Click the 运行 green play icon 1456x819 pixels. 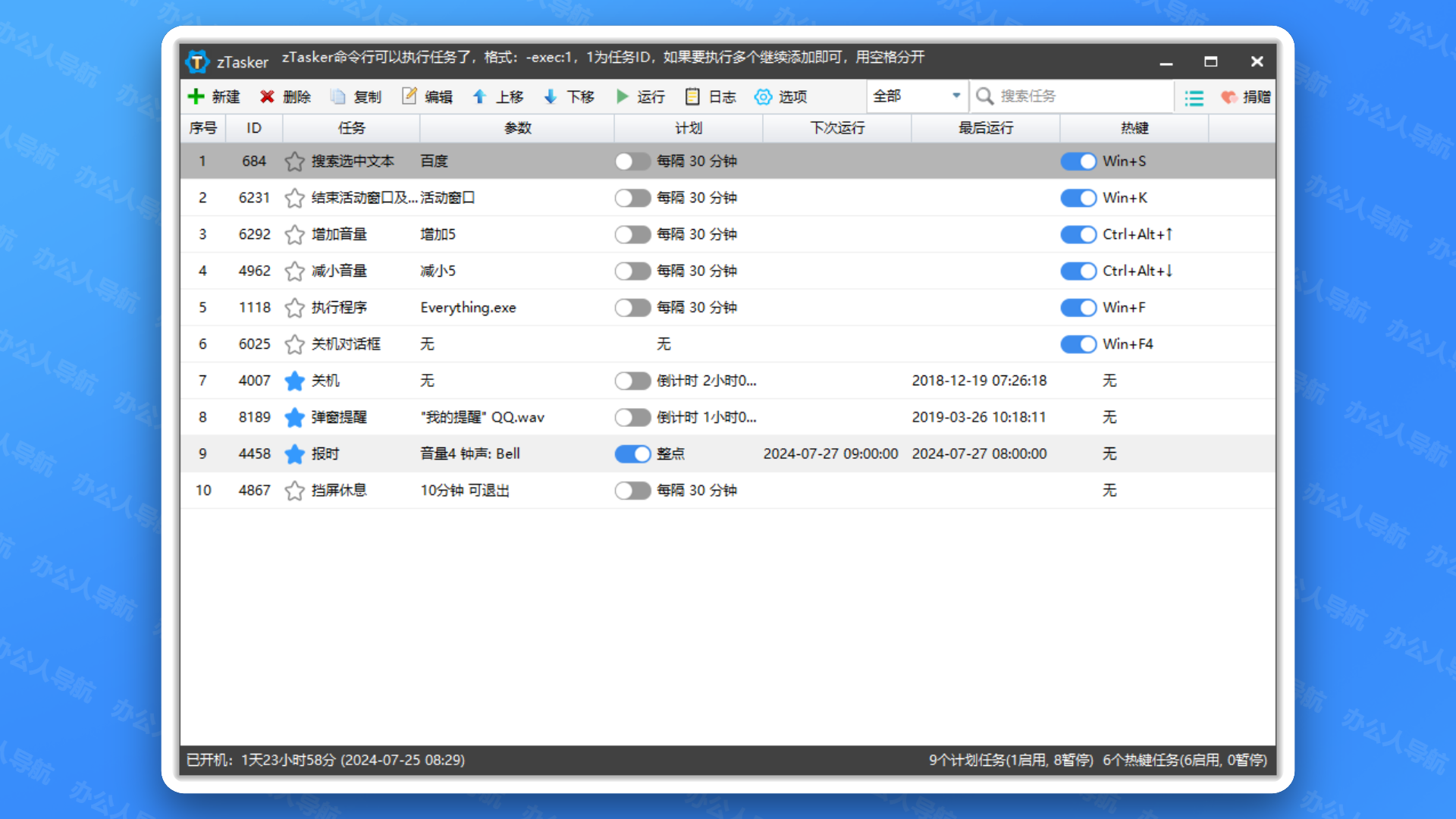tap(623, 96)
